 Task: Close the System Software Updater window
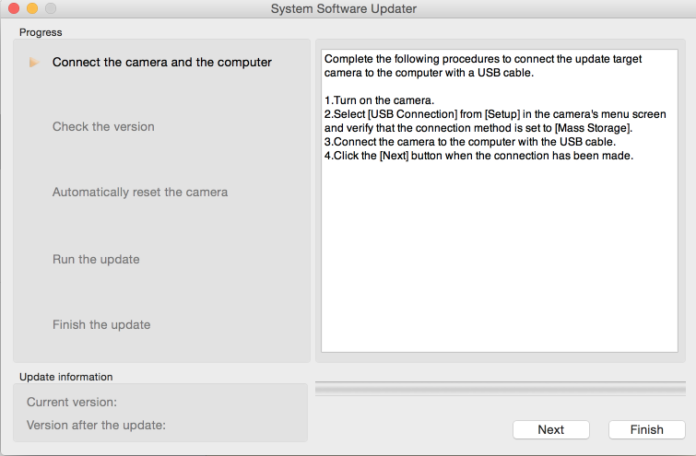(11, 9)
